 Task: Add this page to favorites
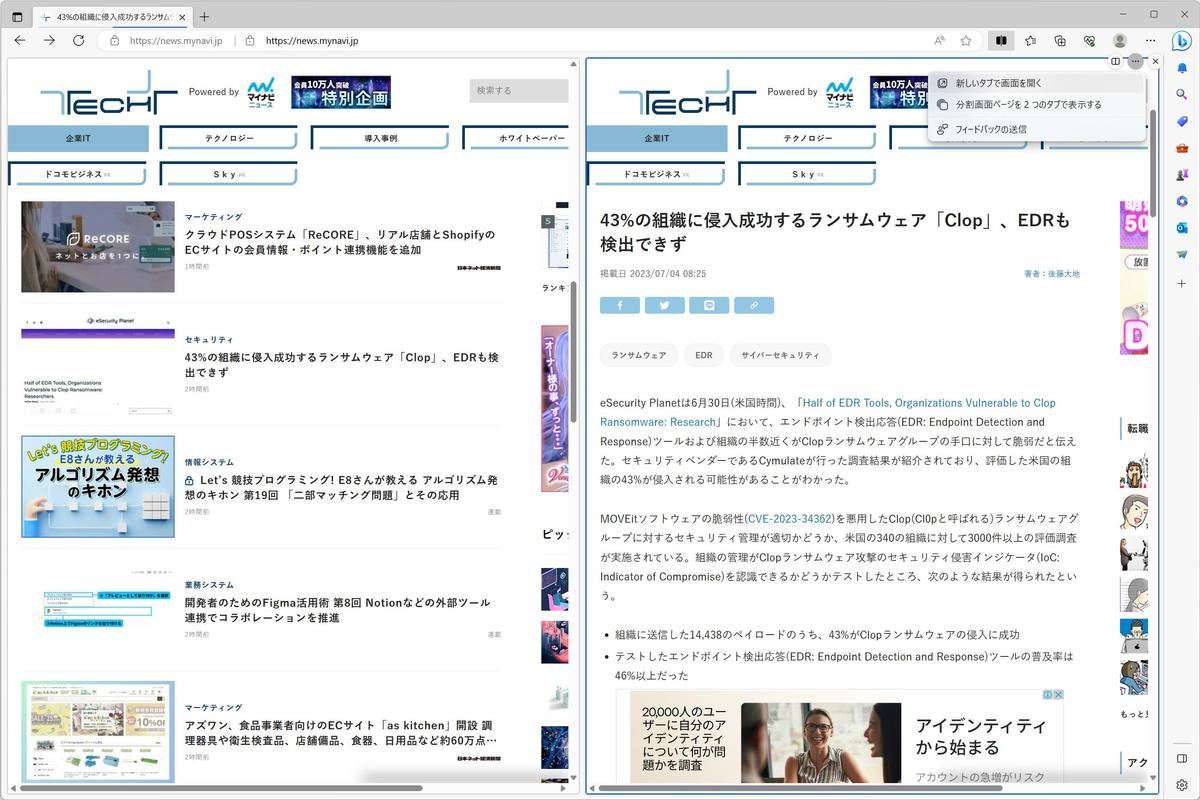click(x=966, y=40)
